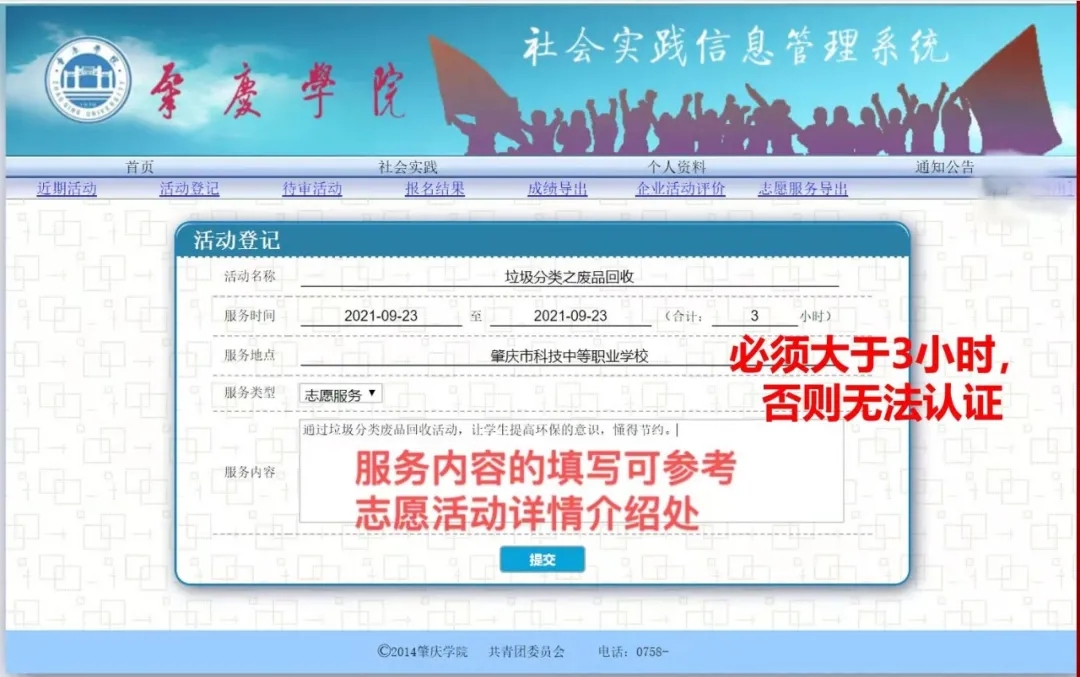
Task: Open the 待审活动 link
Action: coord(312,188)
